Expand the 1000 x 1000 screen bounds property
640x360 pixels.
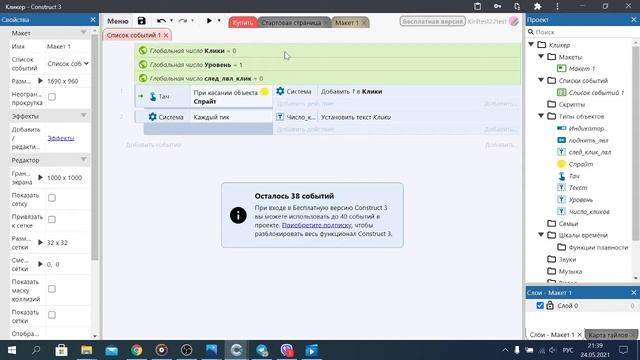[40, 178]
